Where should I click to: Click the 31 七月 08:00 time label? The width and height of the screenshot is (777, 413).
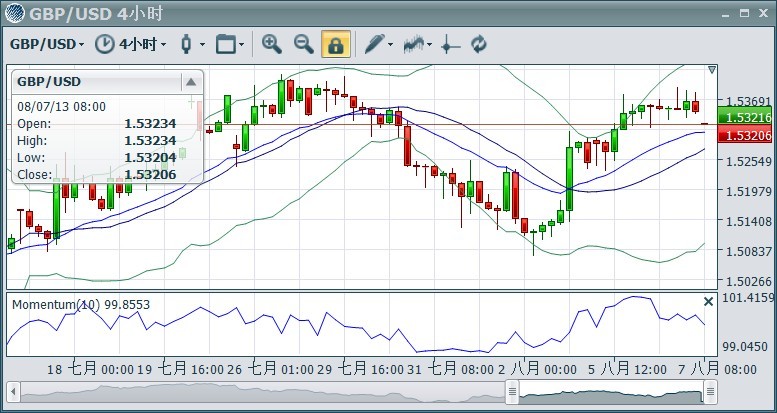click(x=451, y=369)
